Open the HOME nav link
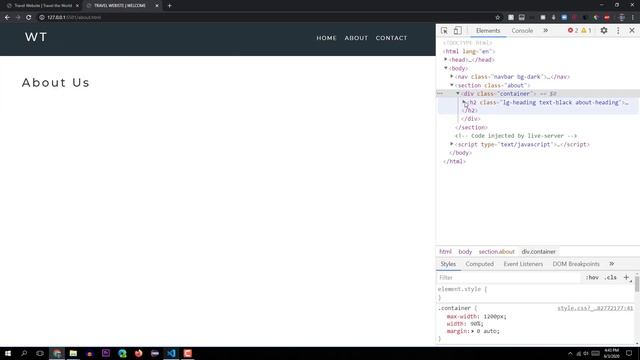This screenshot has width=640, height=360. pyautogui.click(x=326, y=38)
